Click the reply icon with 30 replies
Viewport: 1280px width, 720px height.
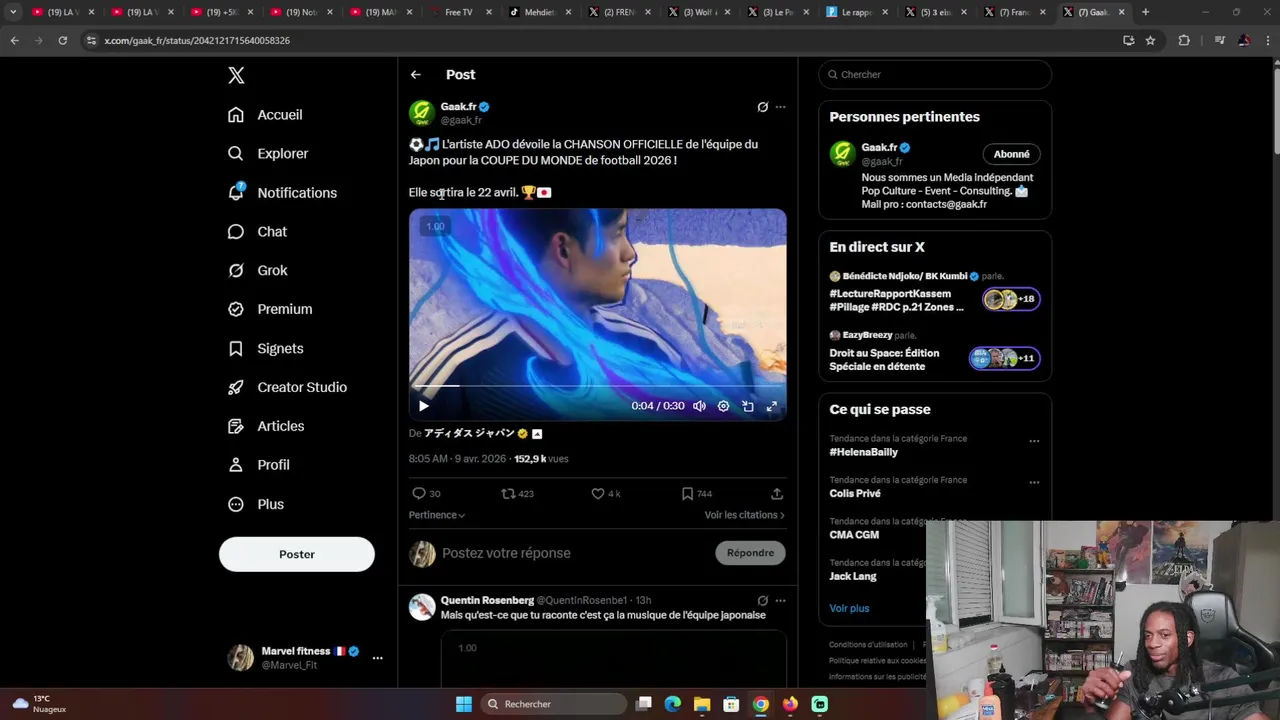click(x=426, y=494)
